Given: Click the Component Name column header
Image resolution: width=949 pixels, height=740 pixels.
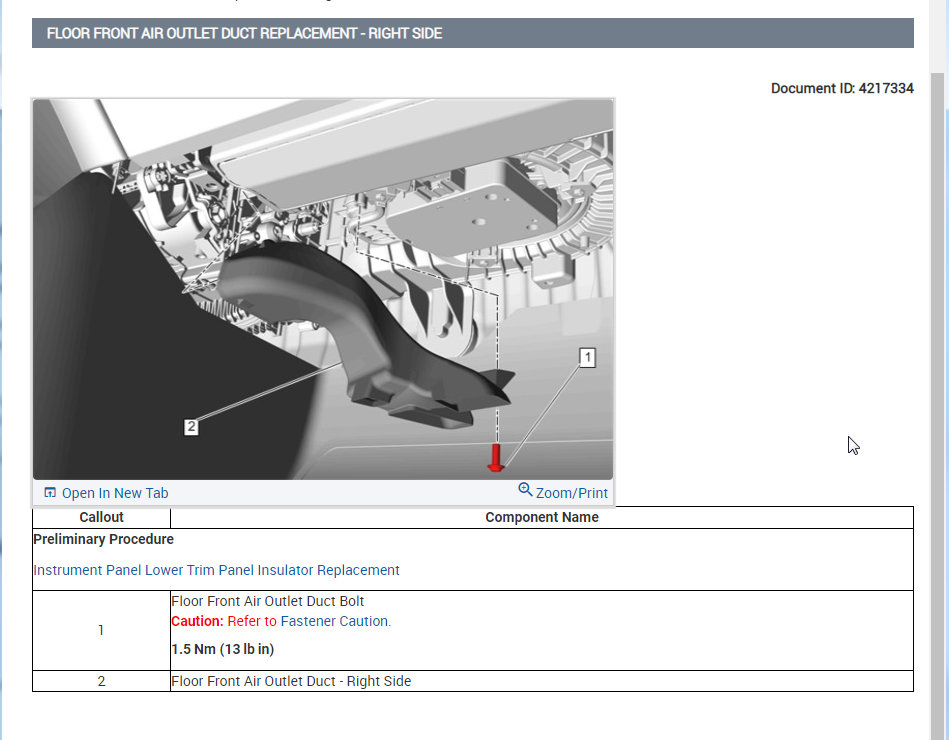Looking at the screenshot, I should [542, 517].
